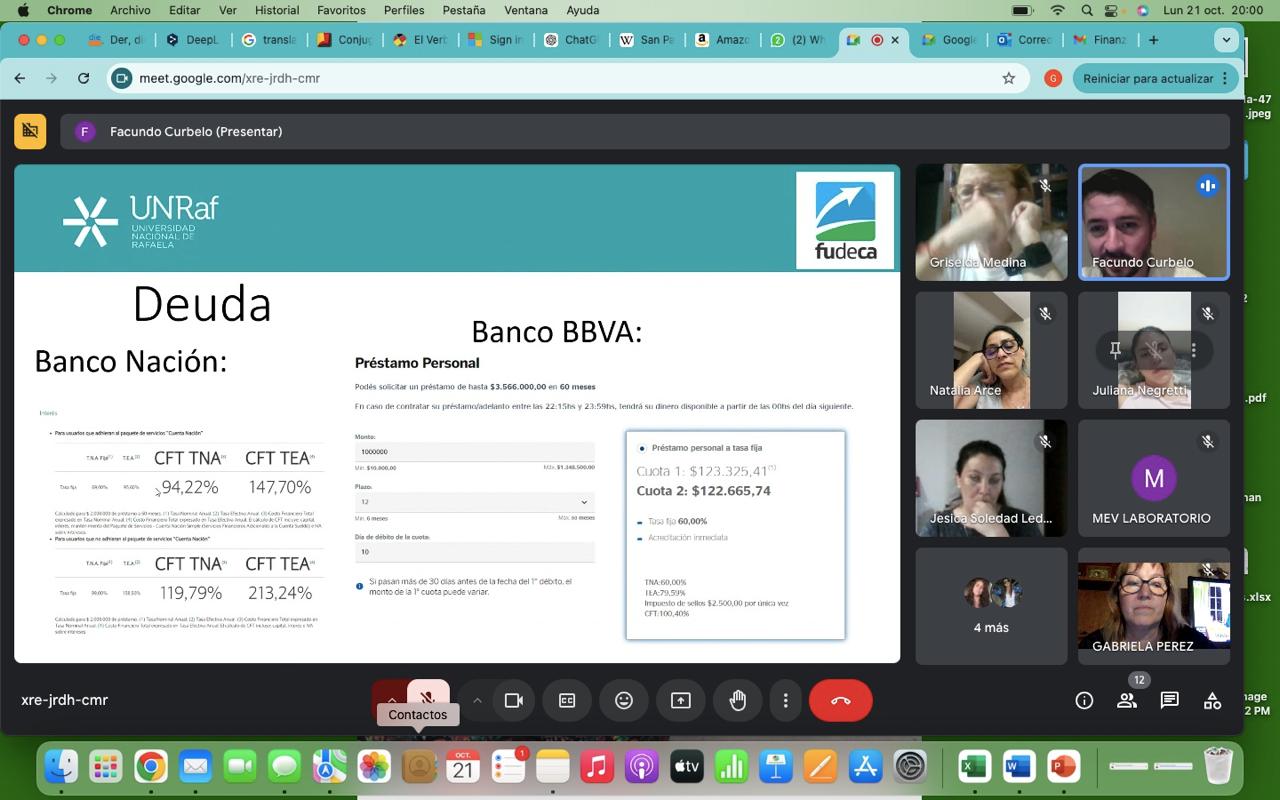The width and height of the screenshot is (1280, 800).
Task: Open the tab search dropdown arrow
Action: (x=1226, y=40)
